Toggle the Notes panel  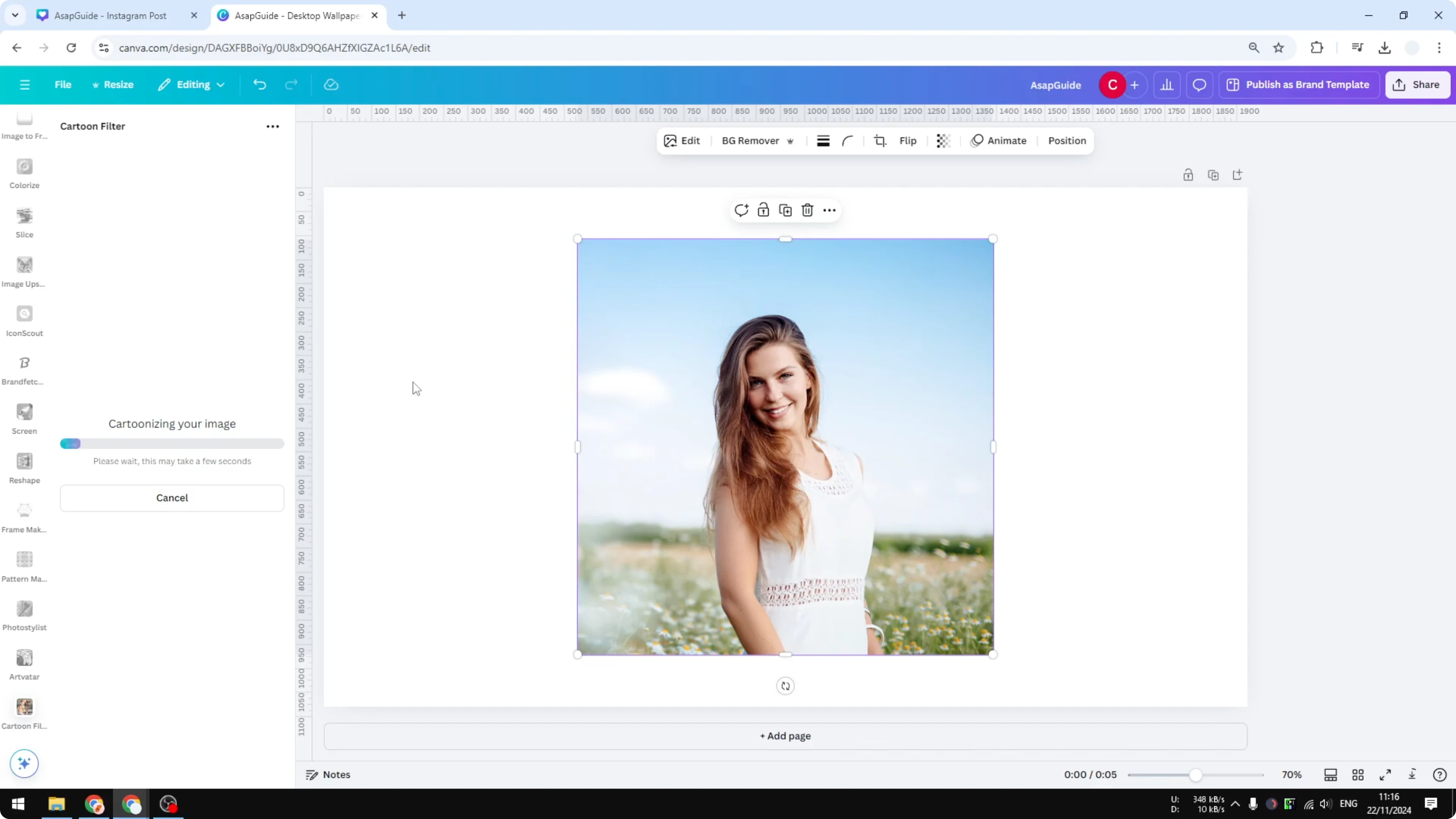point(328,774)
